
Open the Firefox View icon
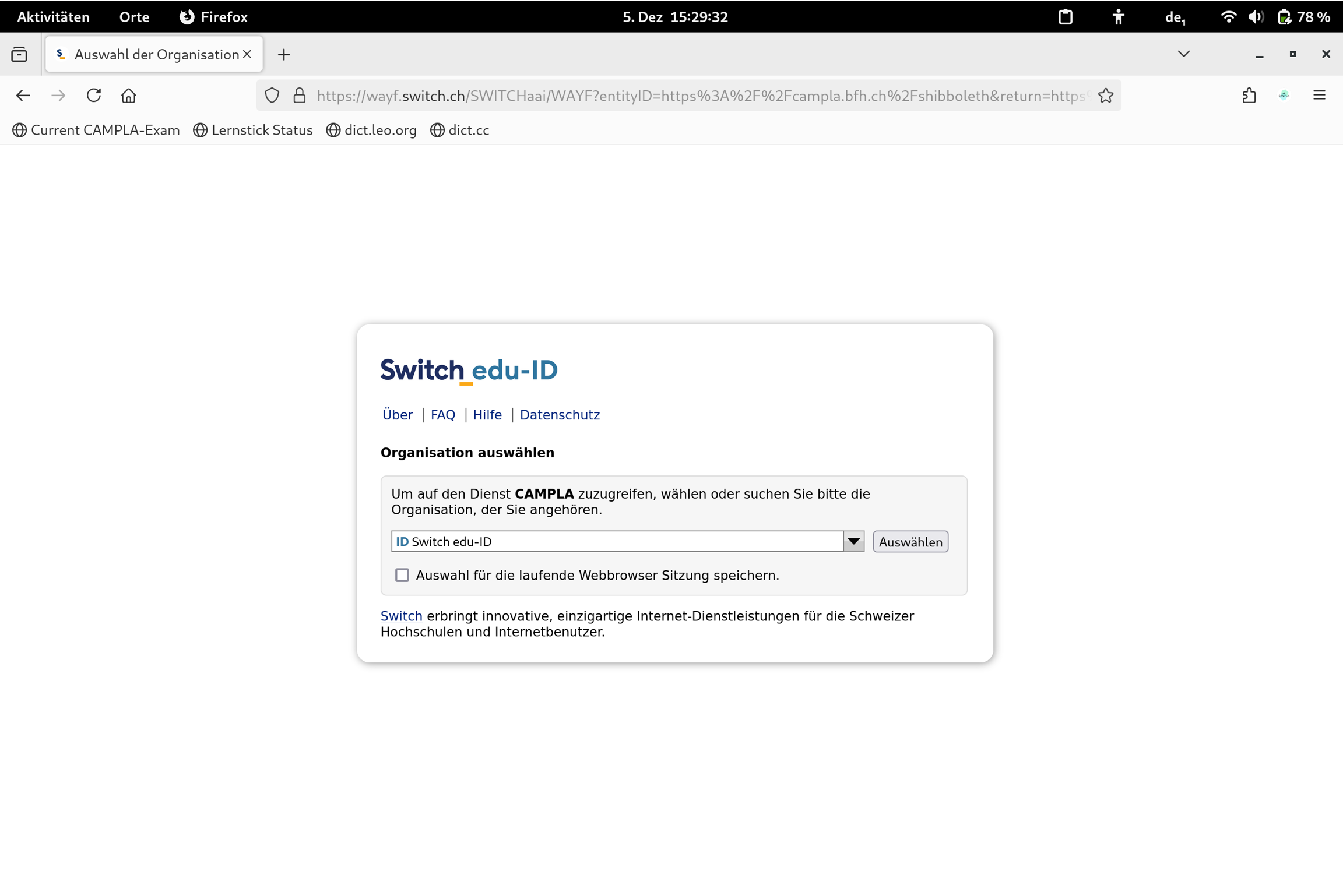pyautogui.click(x=19, y=54)
